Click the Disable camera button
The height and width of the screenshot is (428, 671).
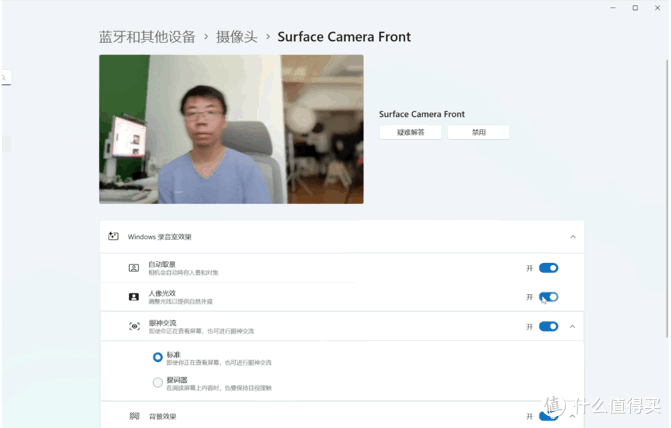pos(478,132)
